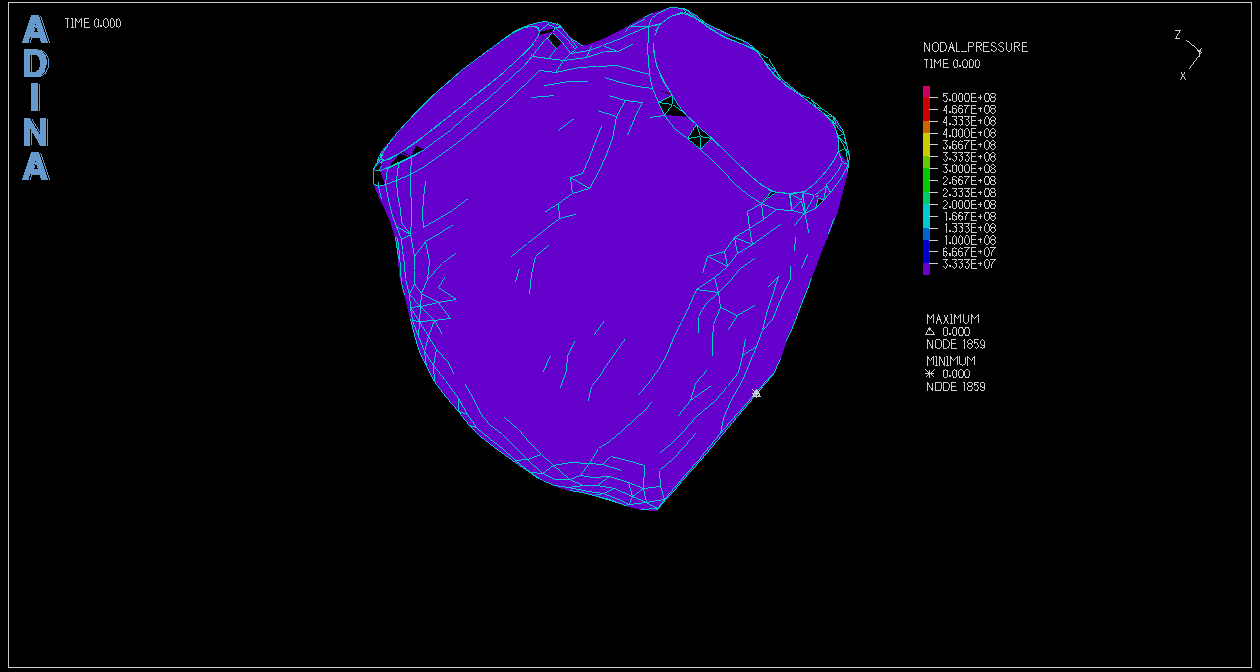Click TIME 0.000 under NODAL_PRESSURE heading

coord(951,63)
